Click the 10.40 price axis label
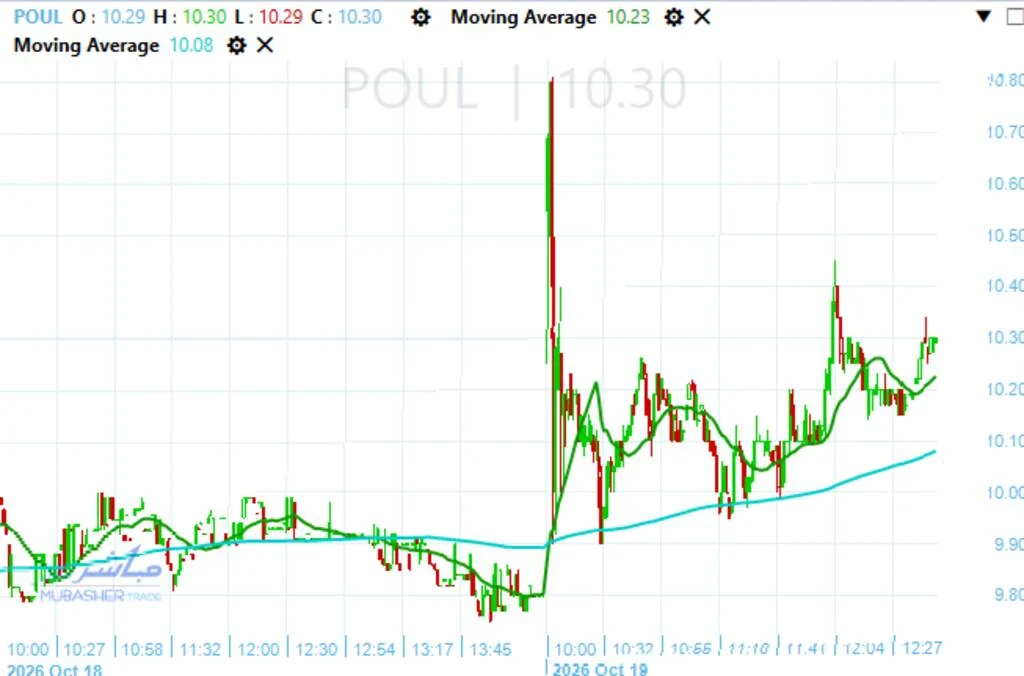This screenshot has height=676, width=1024. point(1005,286)
